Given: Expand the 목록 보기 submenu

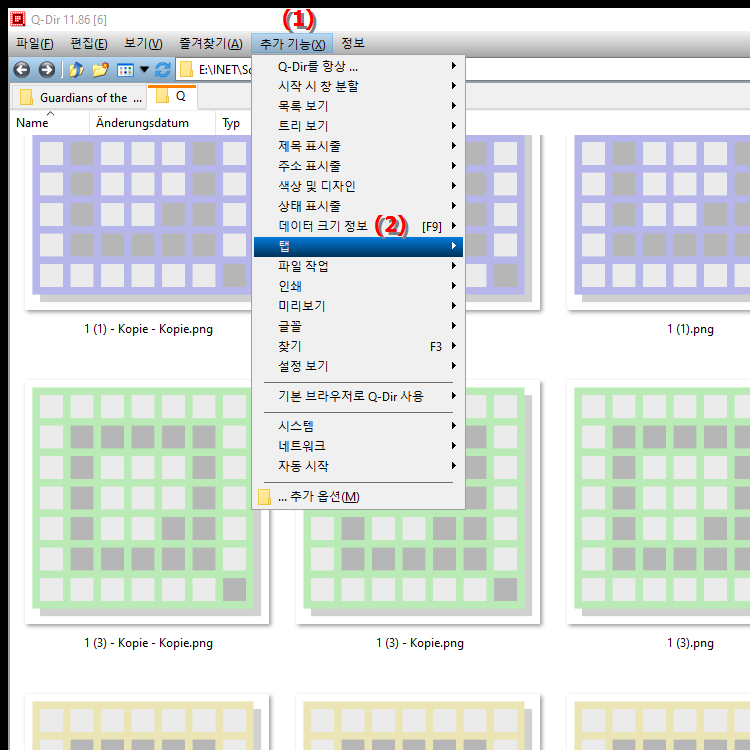Looking at the screenshot, I should coord(358,106).
